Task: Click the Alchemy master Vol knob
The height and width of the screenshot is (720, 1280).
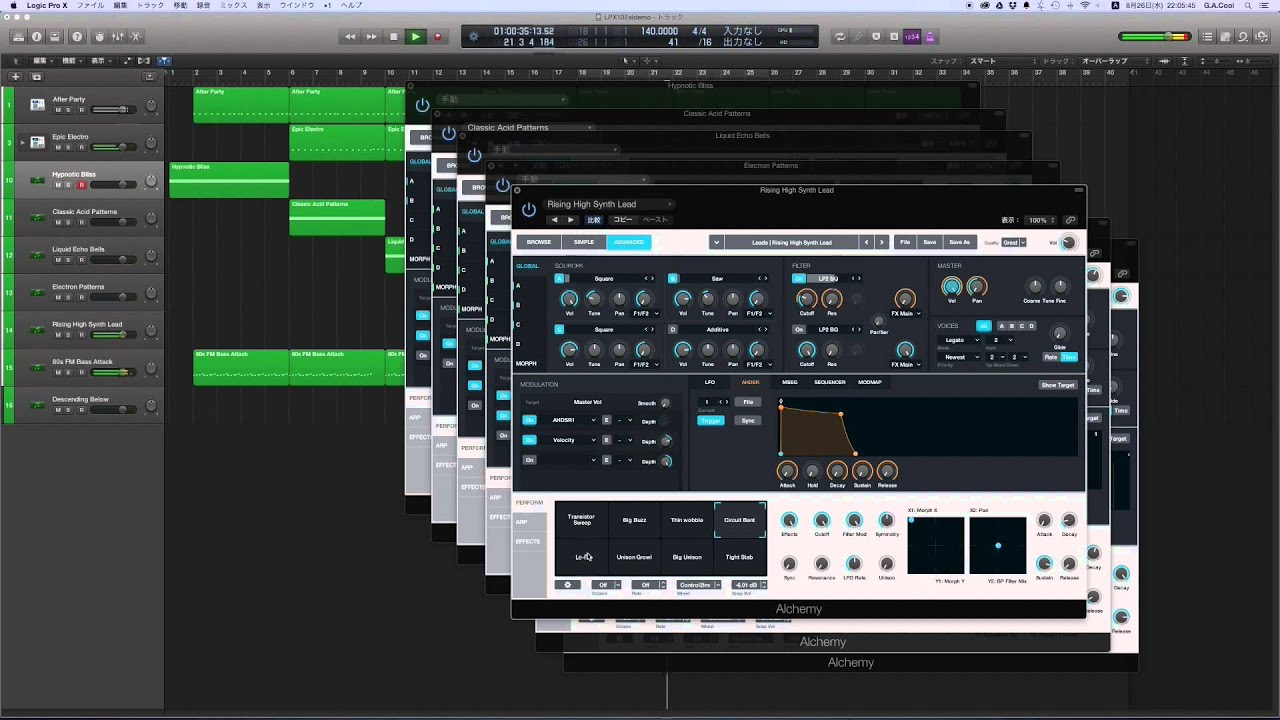Action: pos(951,288)
